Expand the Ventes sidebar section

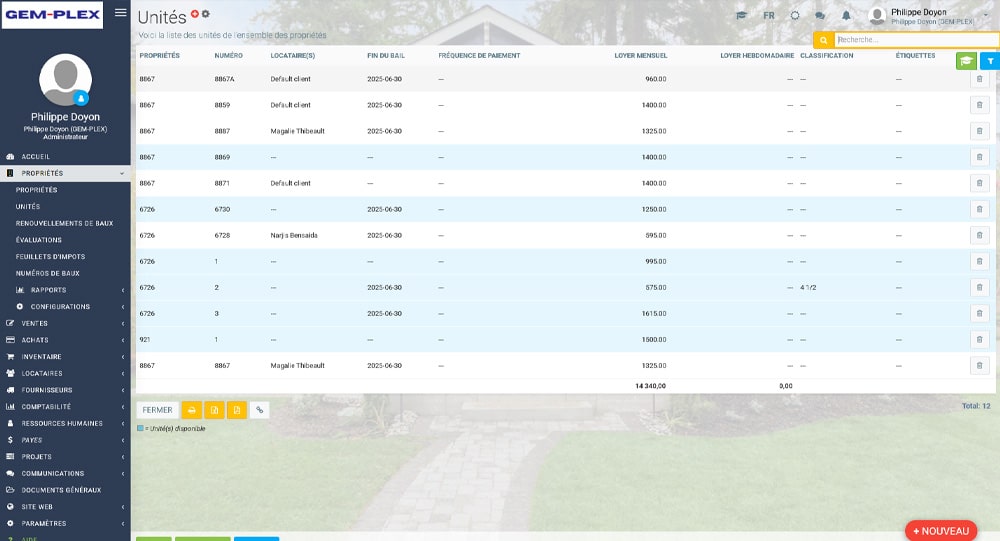(65, 323)
